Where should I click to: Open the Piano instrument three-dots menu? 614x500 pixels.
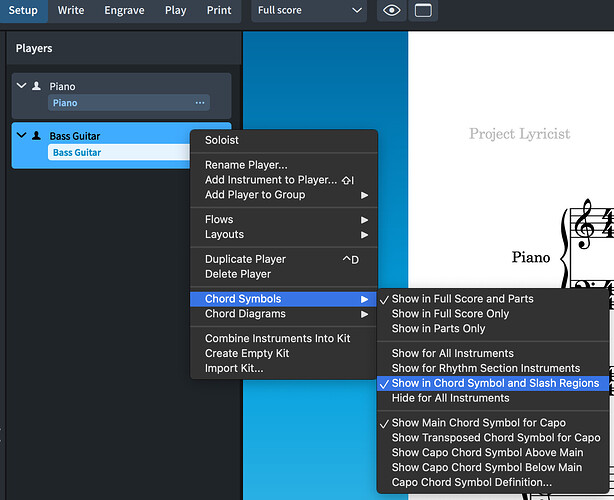[200, 103]
